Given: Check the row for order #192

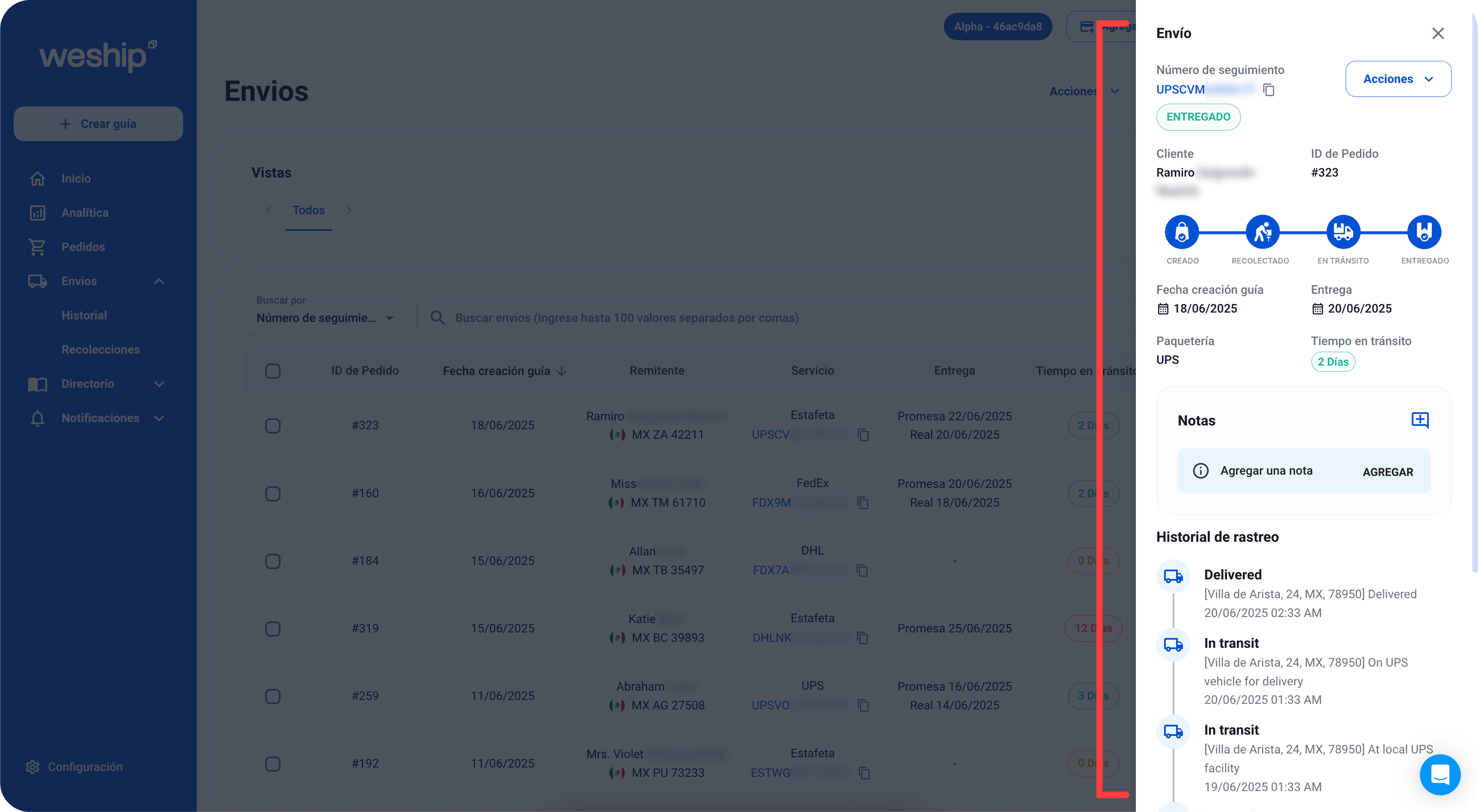Looking at the screenshot, I should (272, 763).
